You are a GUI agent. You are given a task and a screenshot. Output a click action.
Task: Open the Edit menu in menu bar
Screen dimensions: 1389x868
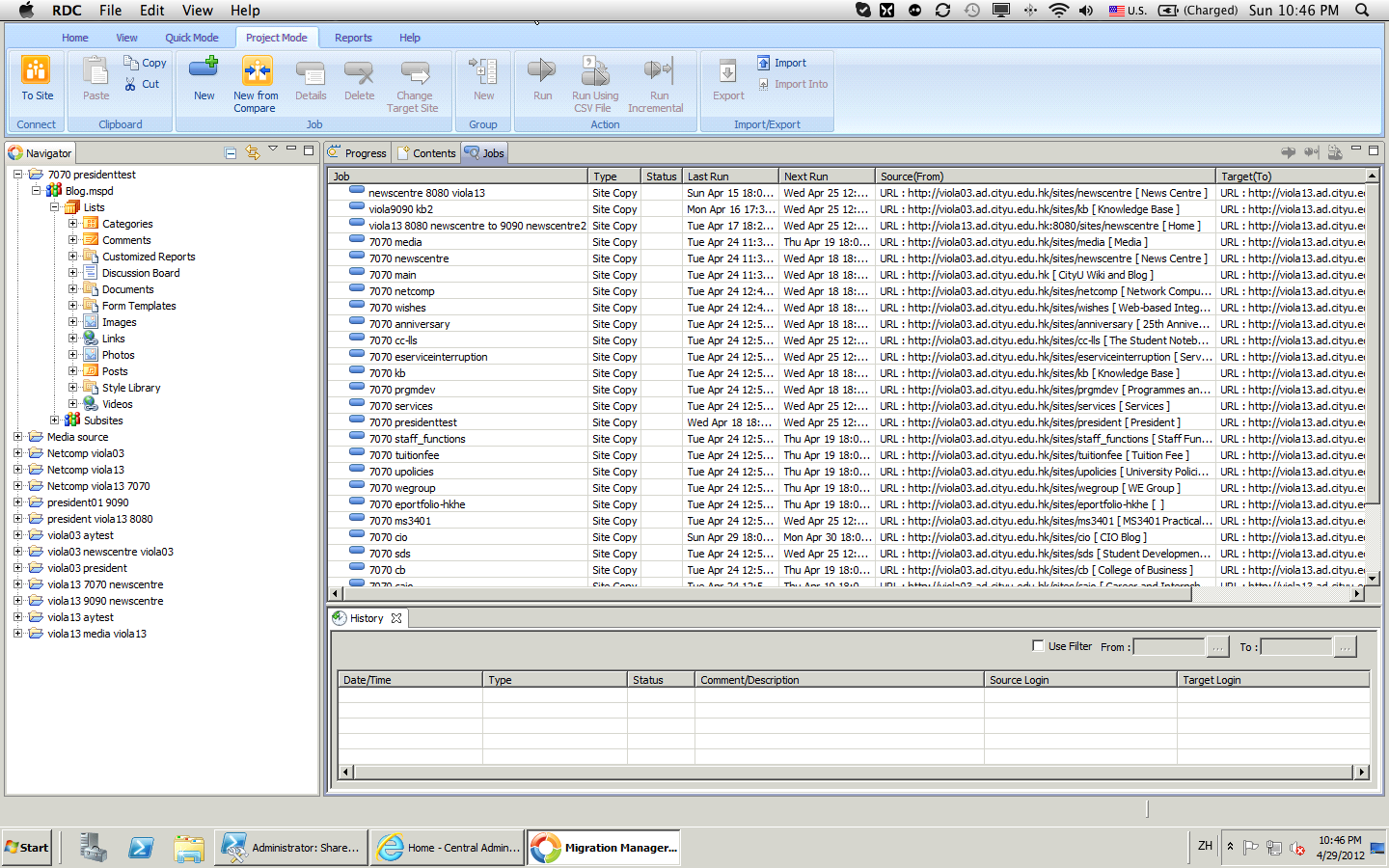coord(152,10)
